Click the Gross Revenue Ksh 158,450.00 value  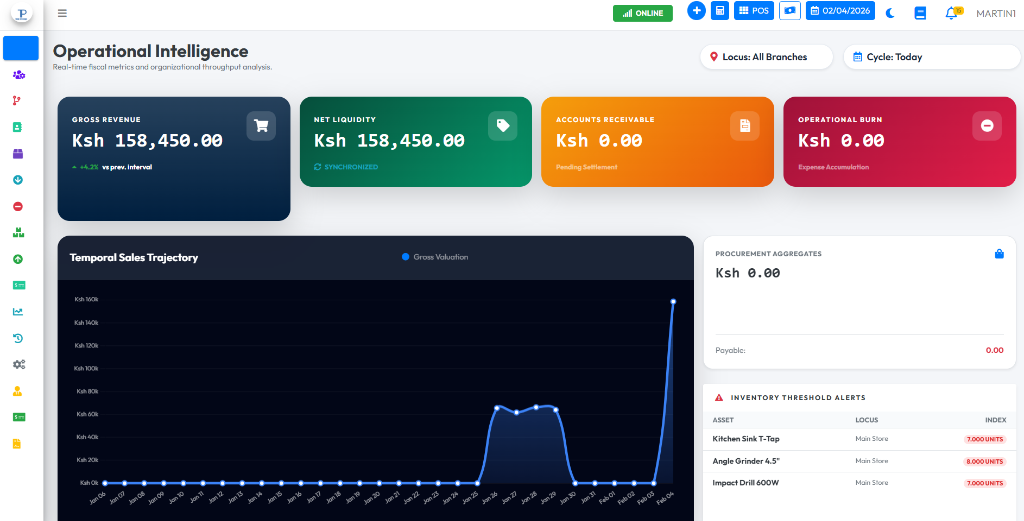tap(147, 140)
